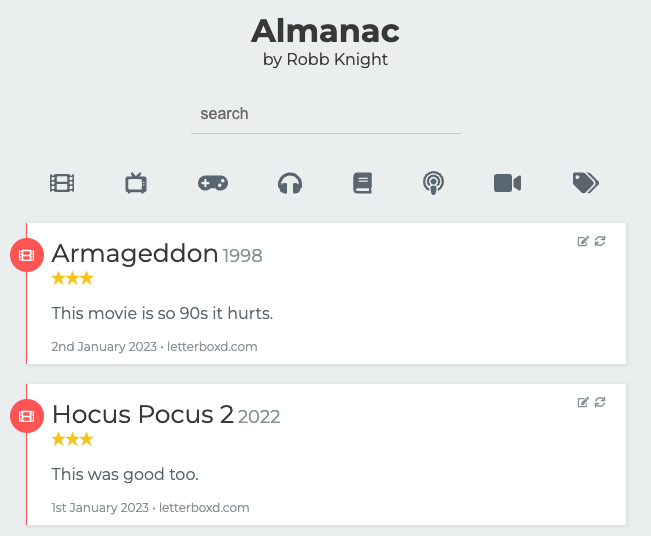The height and width of the screenshot is (536, 651).
Task: Refresh the Hocus Pocus 2 entry
Action: tap(600, 402)
